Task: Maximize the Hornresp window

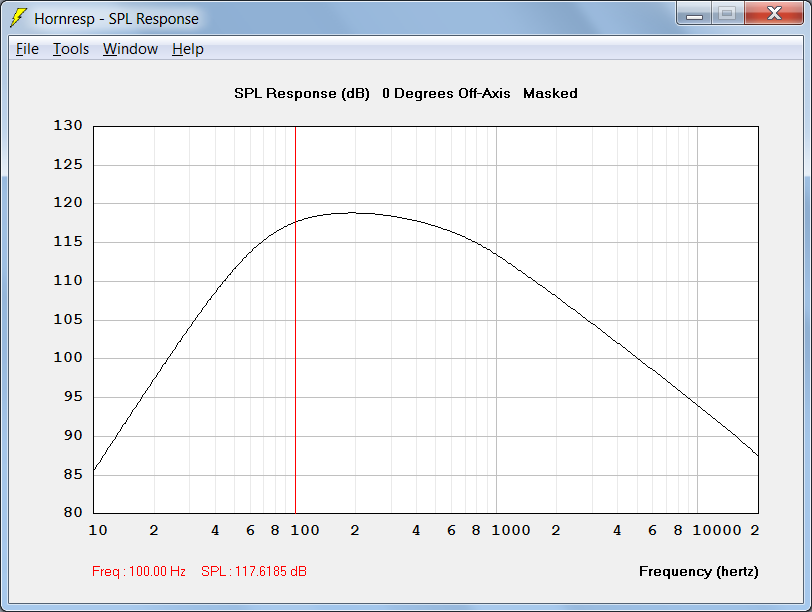Action: pos(727,14)
